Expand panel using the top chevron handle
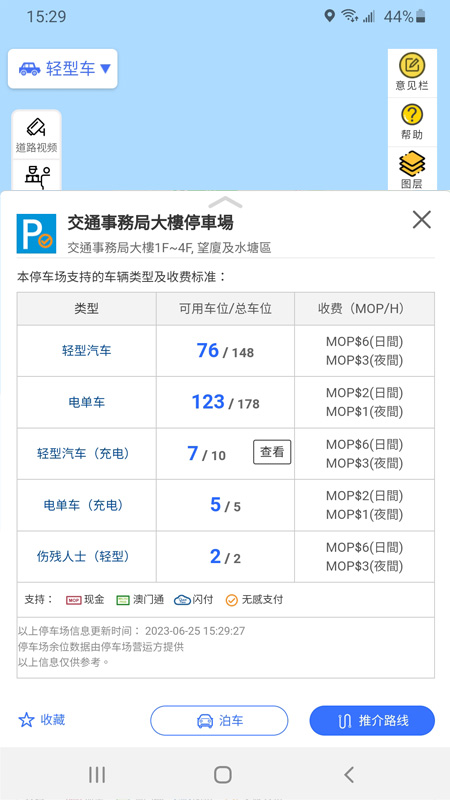Screen dimensions: 450x800 225,202
